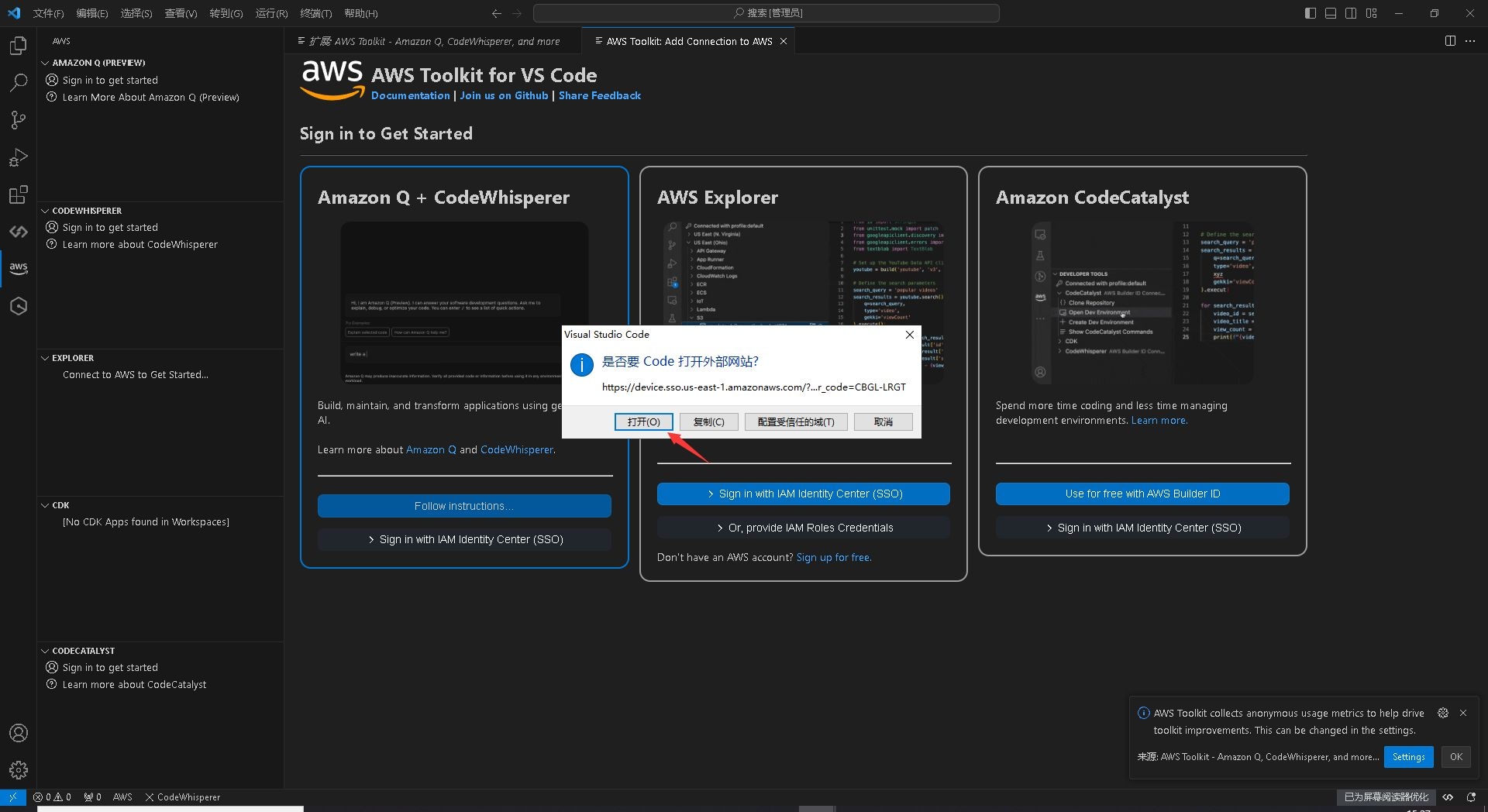
Task: Open the Accounts icon in activity bar
Action: click(x=18, y=733)
